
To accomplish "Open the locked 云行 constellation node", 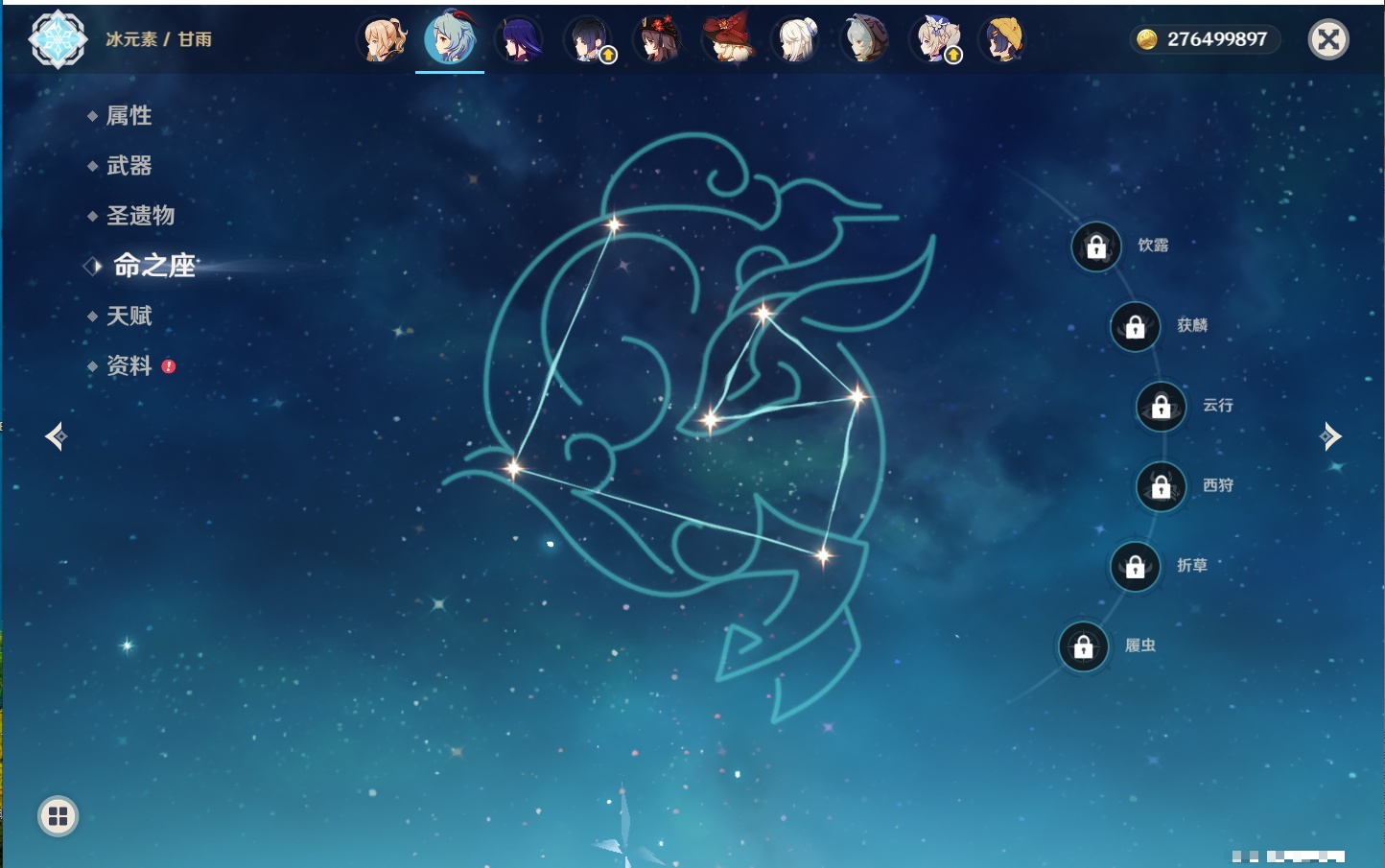I will point(1161,407).
